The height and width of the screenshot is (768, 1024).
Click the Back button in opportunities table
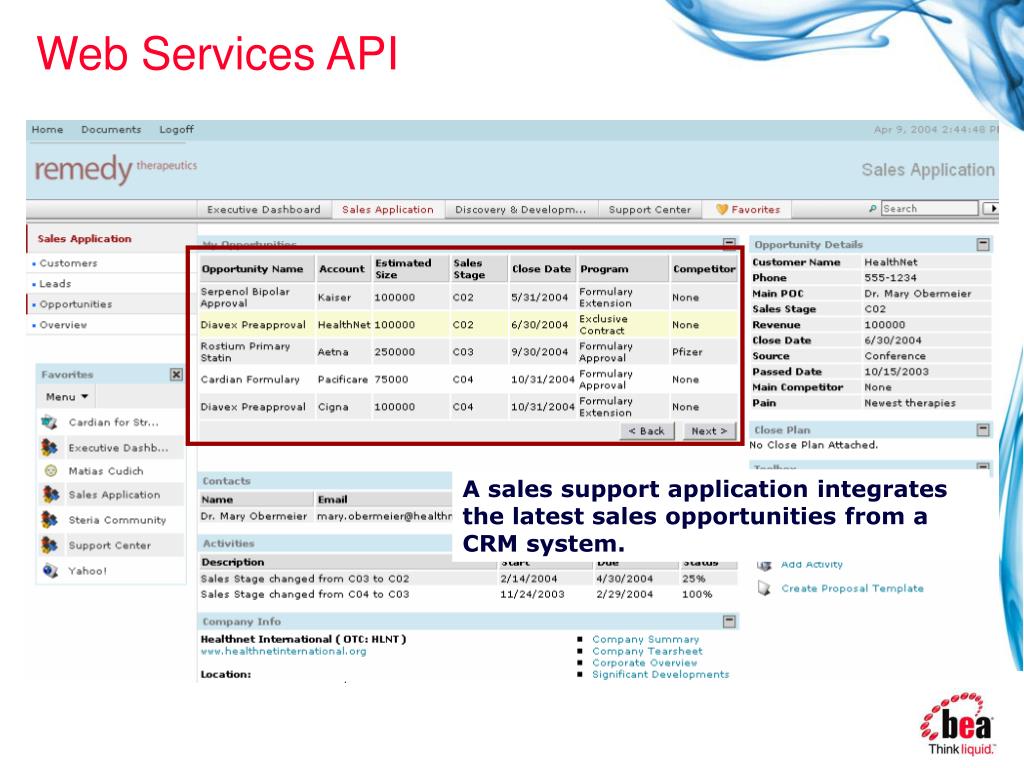click(647, 431)
